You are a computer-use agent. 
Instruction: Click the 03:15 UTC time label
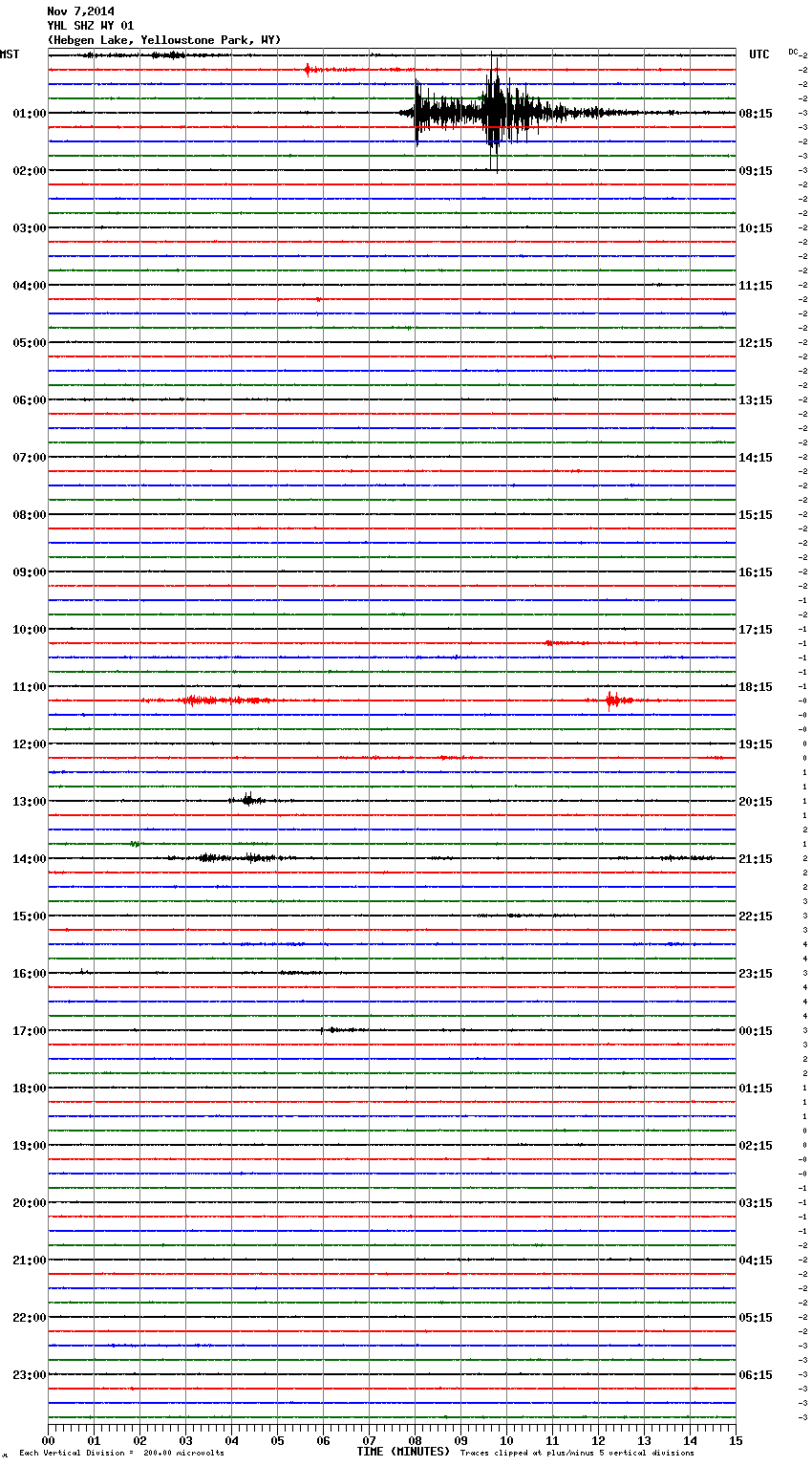click(756, 1203)
